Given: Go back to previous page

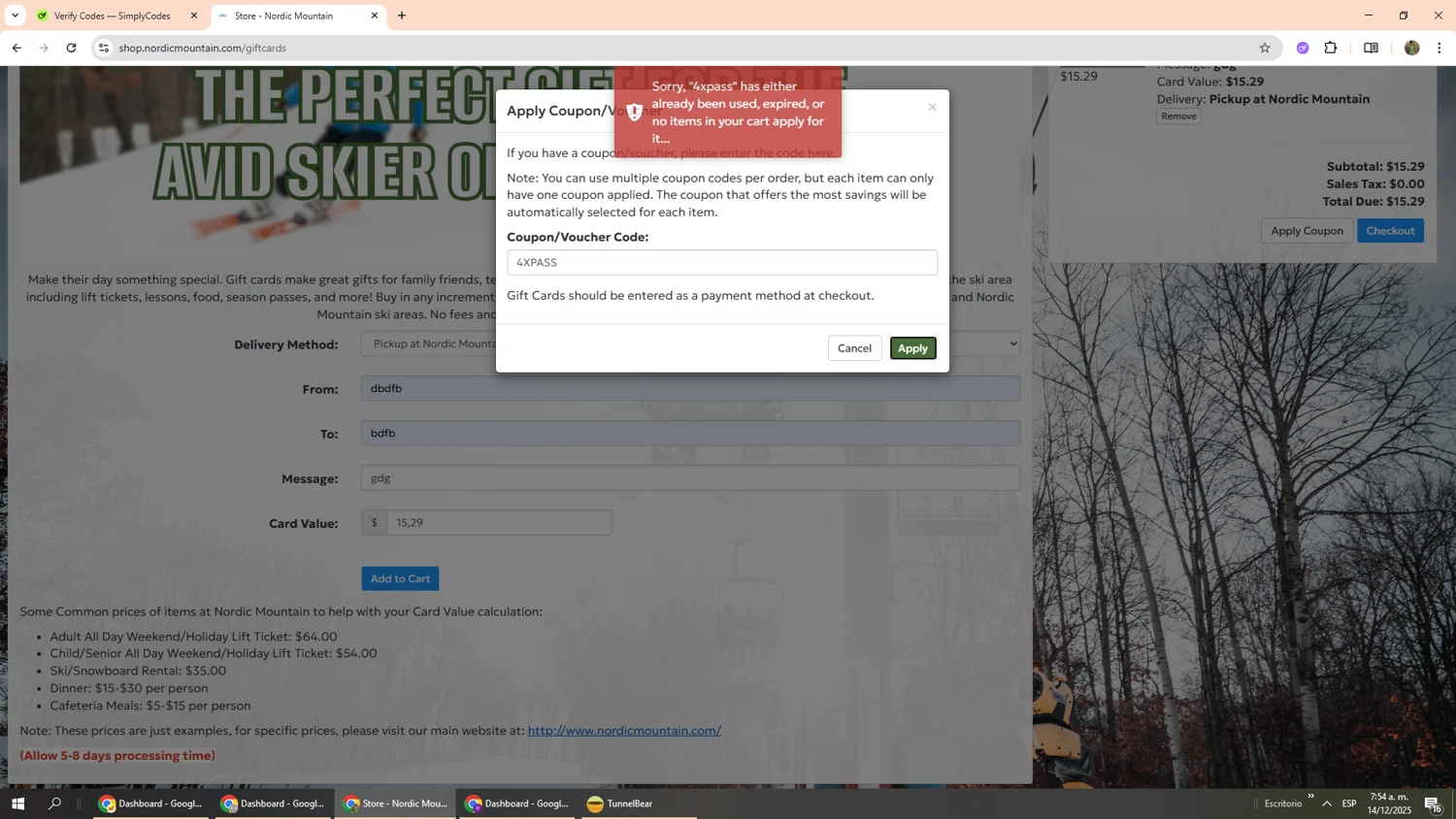Looking at the screenshot, I should click(17, 48).
